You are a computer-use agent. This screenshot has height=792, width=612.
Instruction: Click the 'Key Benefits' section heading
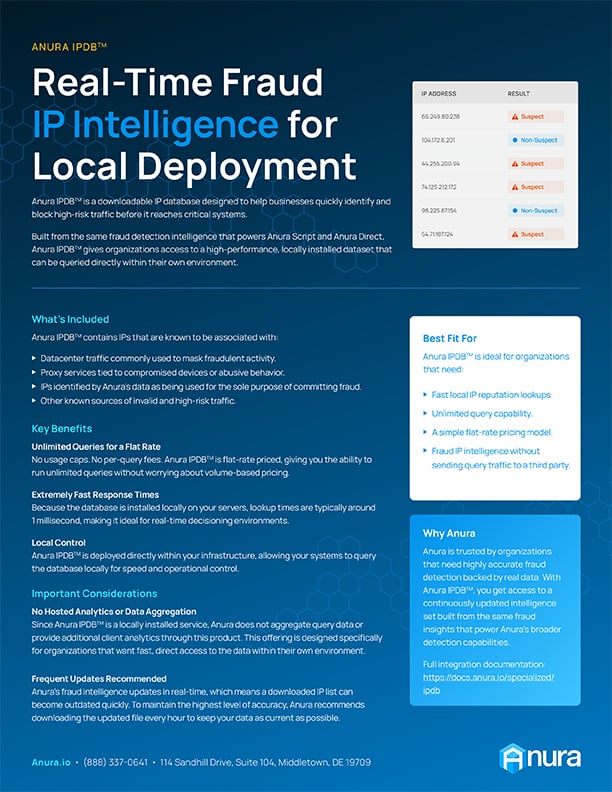click(x=62, y=428)
